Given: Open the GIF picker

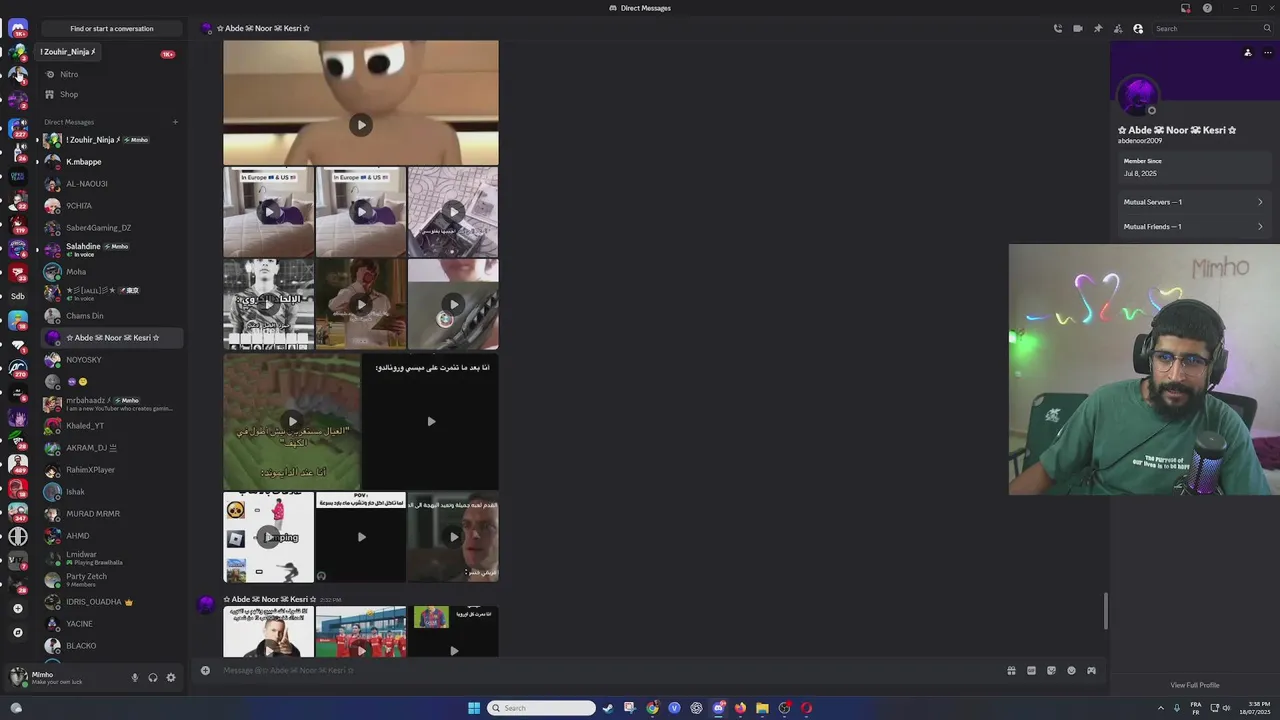Looking at the screenshot, I should [x=1031, y=671].
